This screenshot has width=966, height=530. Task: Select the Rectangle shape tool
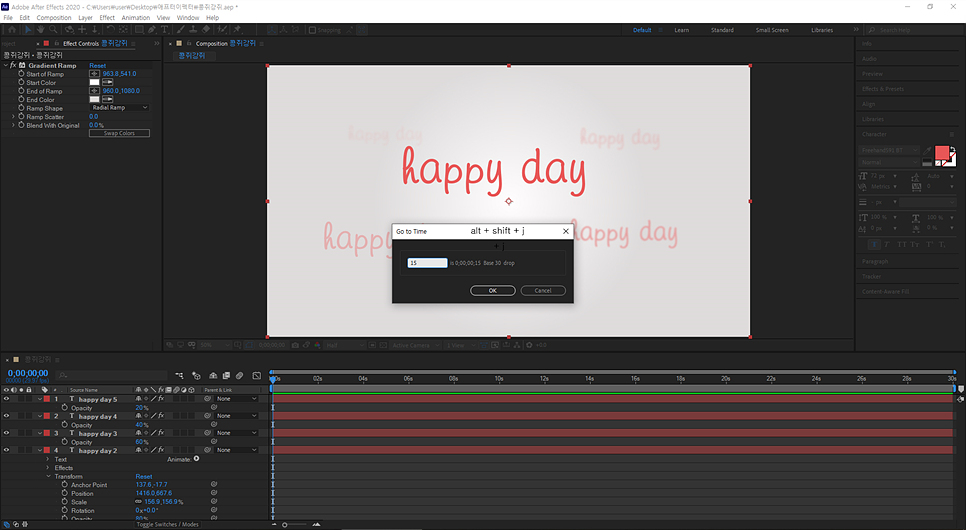(x=139, y=30)
